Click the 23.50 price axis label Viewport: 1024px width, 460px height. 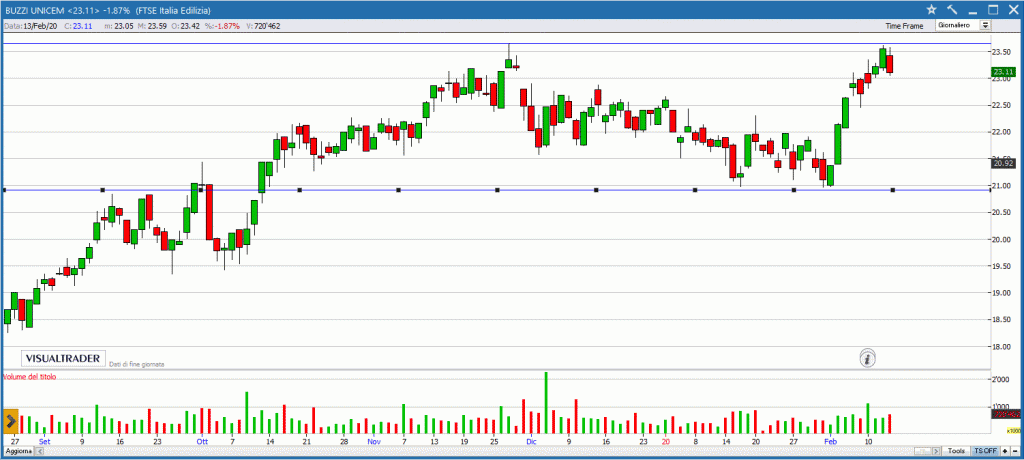[1002, 52]
